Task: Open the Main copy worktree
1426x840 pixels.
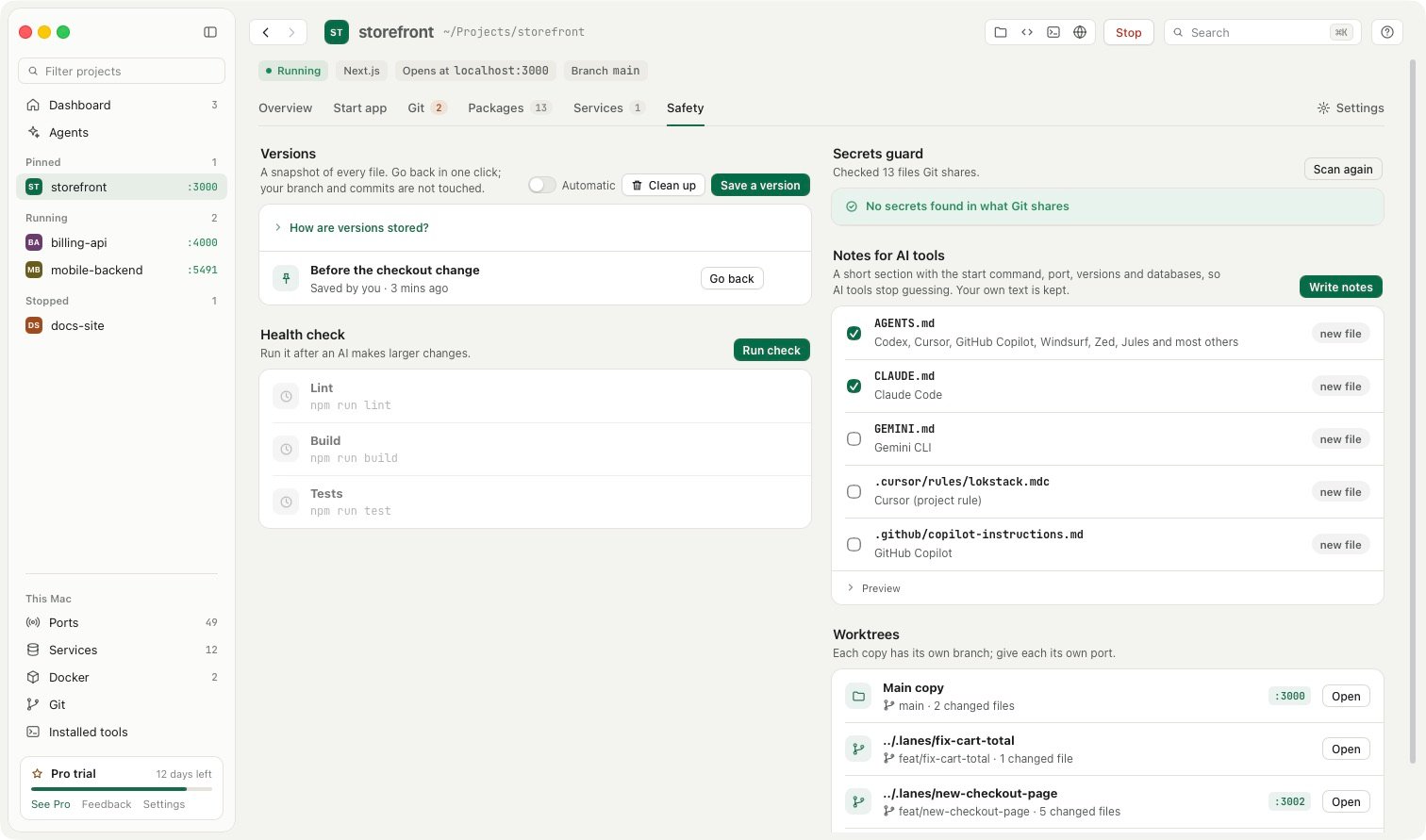Action: coord(1346,697)
